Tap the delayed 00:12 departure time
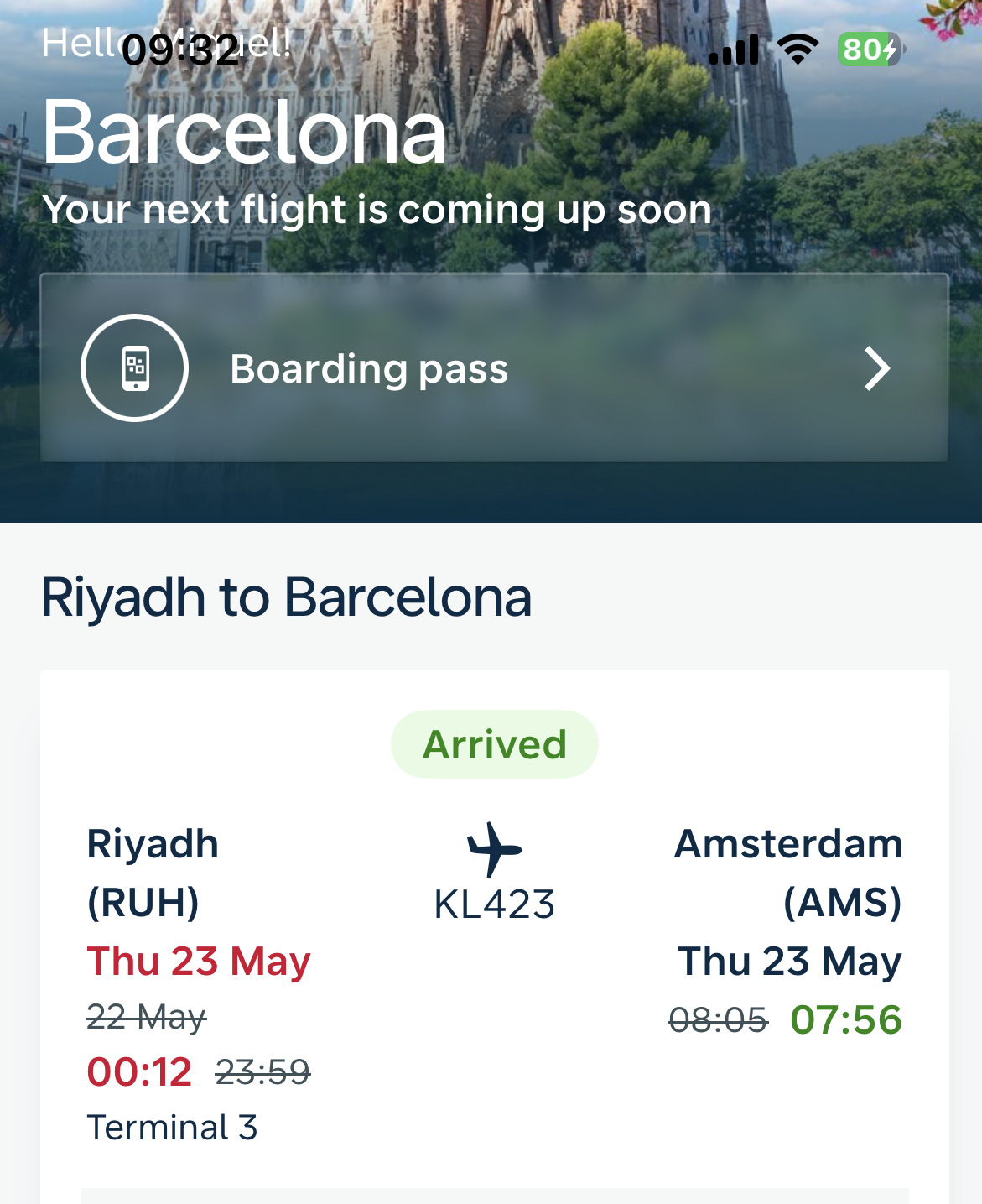 pyautogui.click(x=139, y=1071)
